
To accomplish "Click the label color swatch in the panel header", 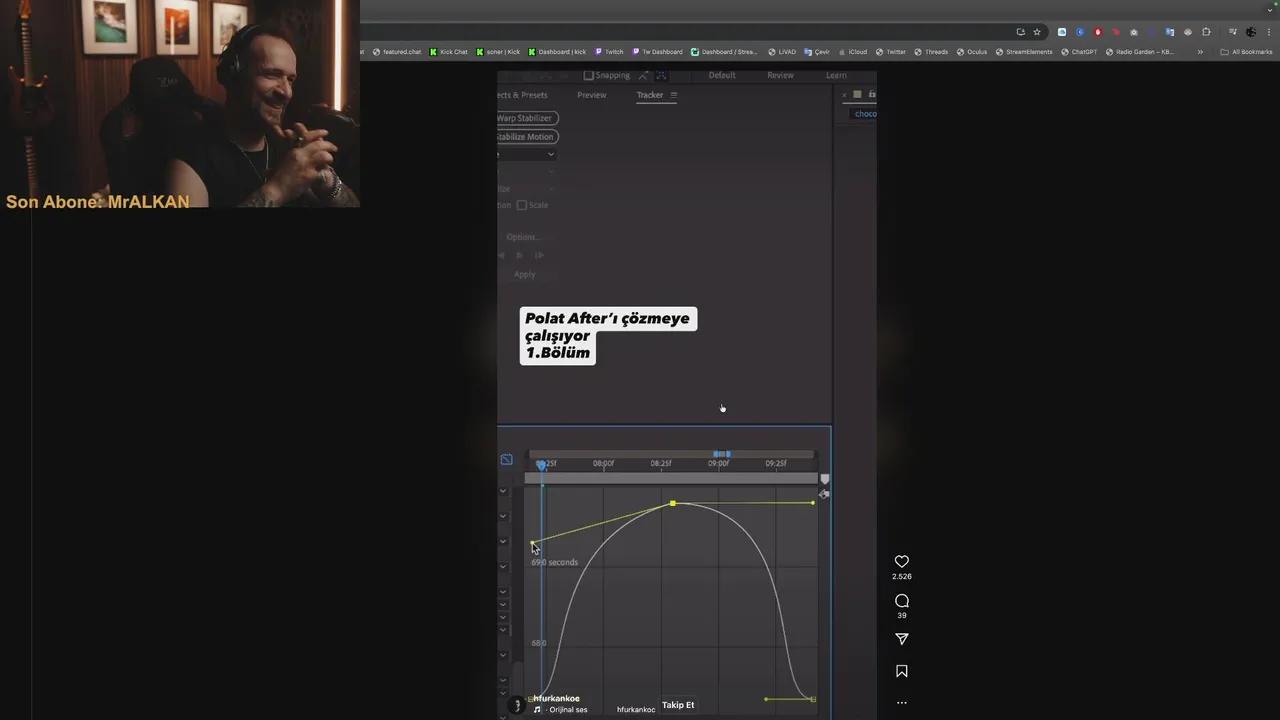I will [x=857, y=95].
